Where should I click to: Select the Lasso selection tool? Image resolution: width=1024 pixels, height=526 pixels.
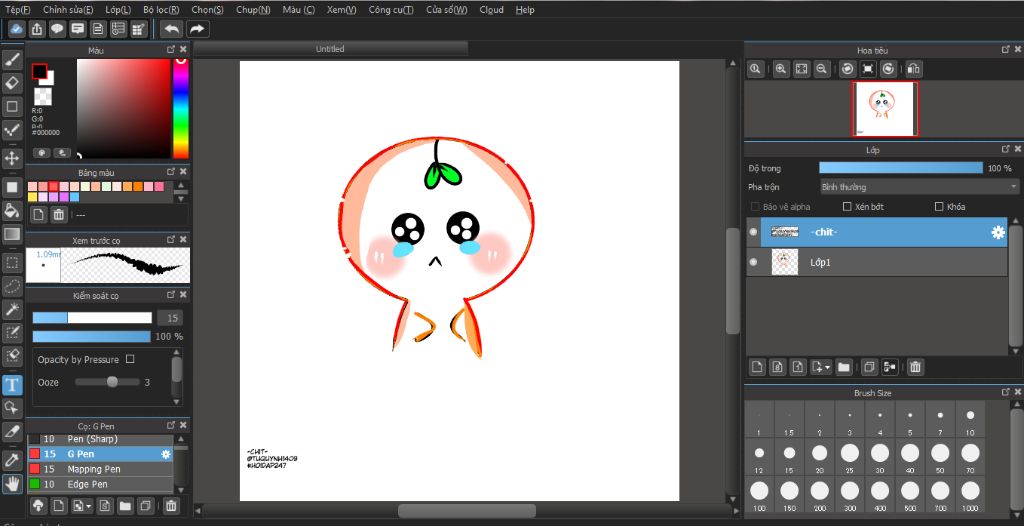[12, 286]
